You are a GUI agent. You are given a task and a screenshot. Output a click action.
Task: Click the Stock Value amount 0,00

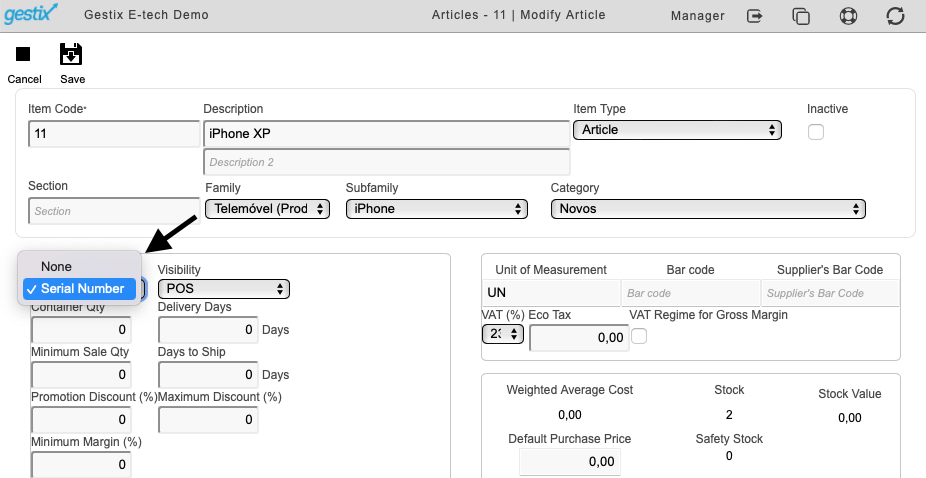click(849, 418)
